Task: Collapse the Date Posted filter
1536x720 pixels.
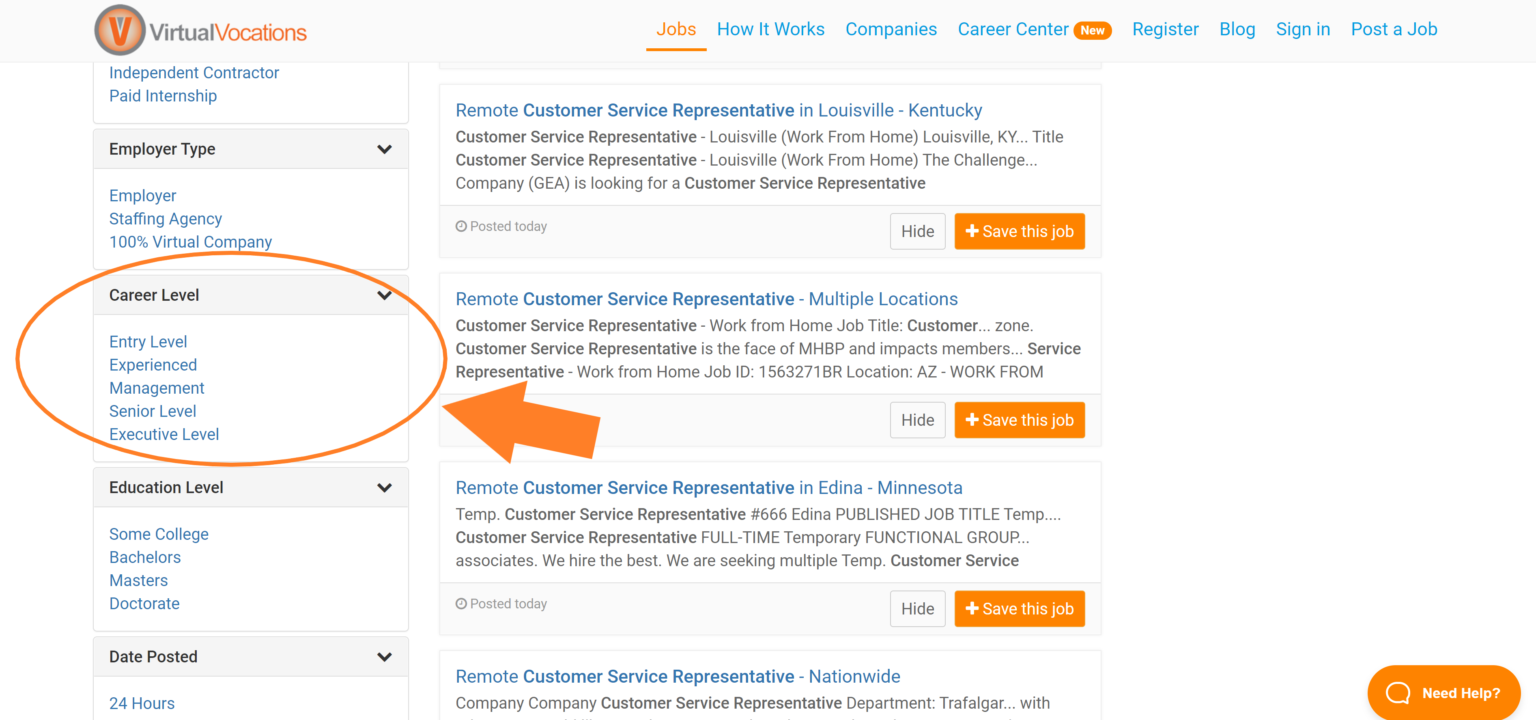Action: tap(385, 656)
